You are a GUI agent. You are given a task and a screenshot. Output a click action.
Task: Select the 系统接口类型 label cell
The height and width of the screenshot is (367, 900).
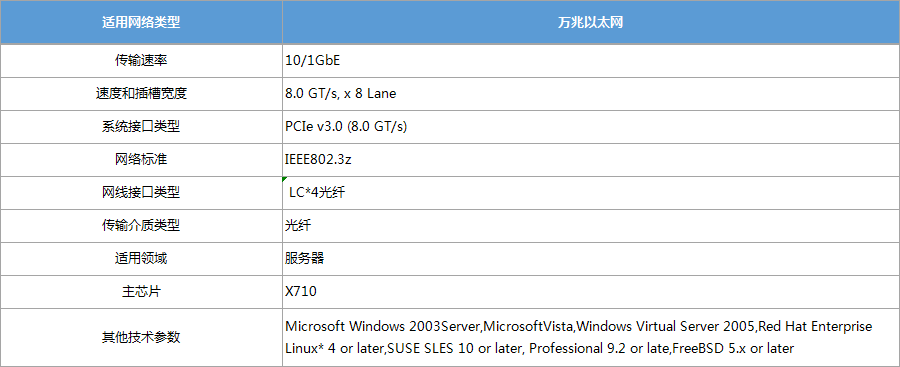pyautogui.click(x=141, y=127)
